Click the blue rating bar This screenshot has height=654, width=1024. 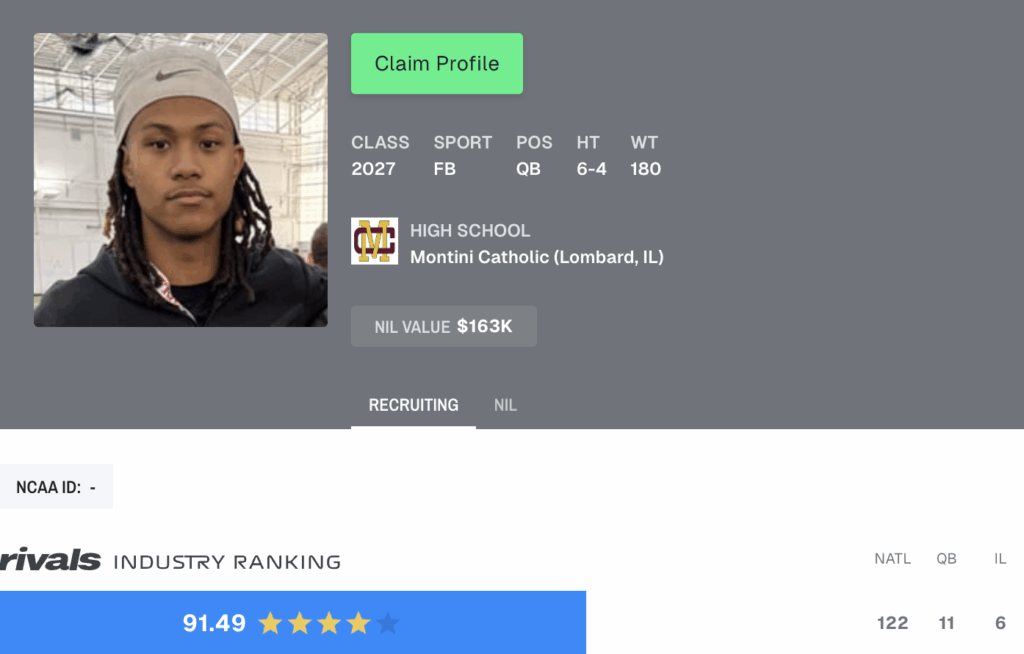(293, 623)
